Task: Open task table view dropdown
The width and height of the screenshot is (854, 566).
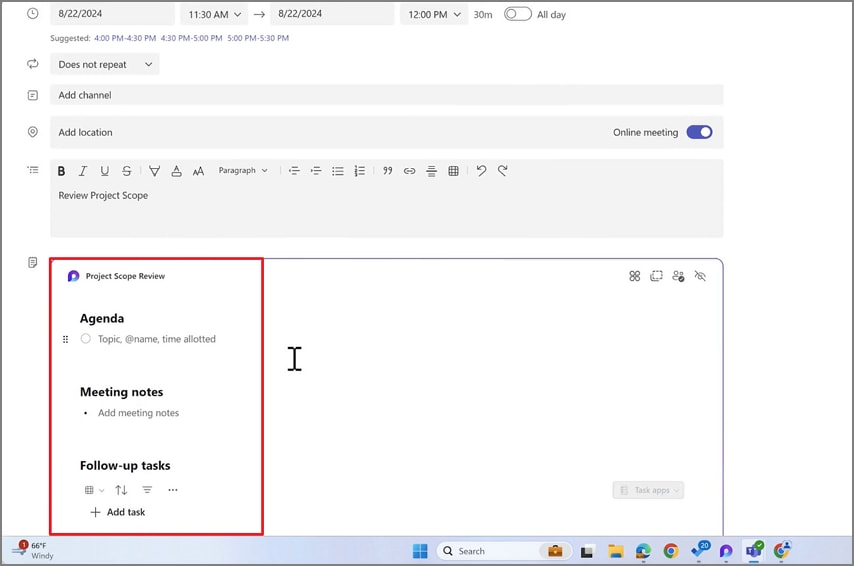Action: coord(95,490)
